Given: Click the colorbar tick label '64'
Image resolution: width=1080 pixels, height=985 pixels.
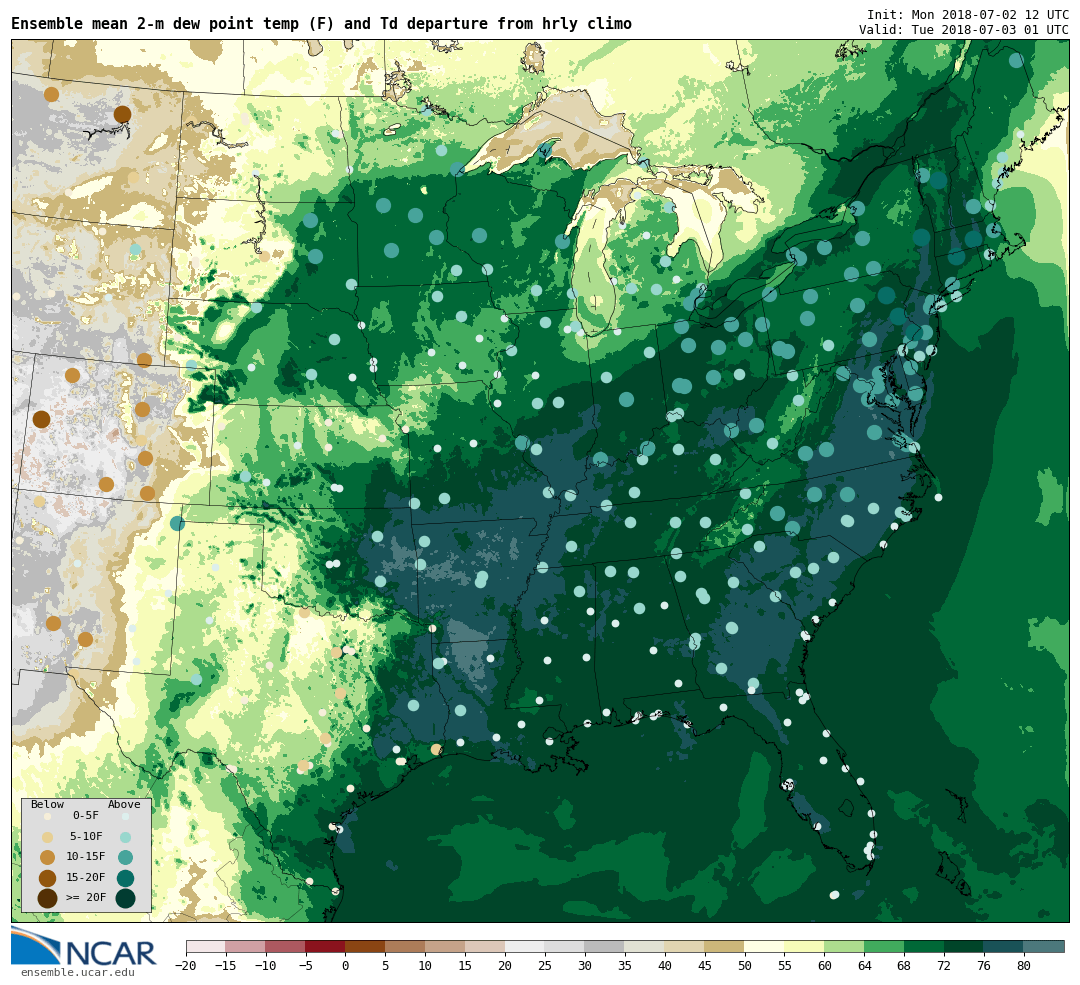Looking at the screenshot, I should click(864, 966).
